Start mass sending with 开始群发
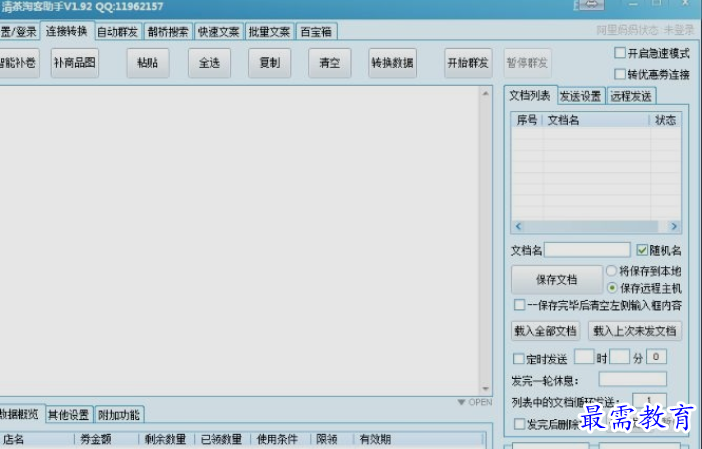702x449 pixels. tap(468, 63)
